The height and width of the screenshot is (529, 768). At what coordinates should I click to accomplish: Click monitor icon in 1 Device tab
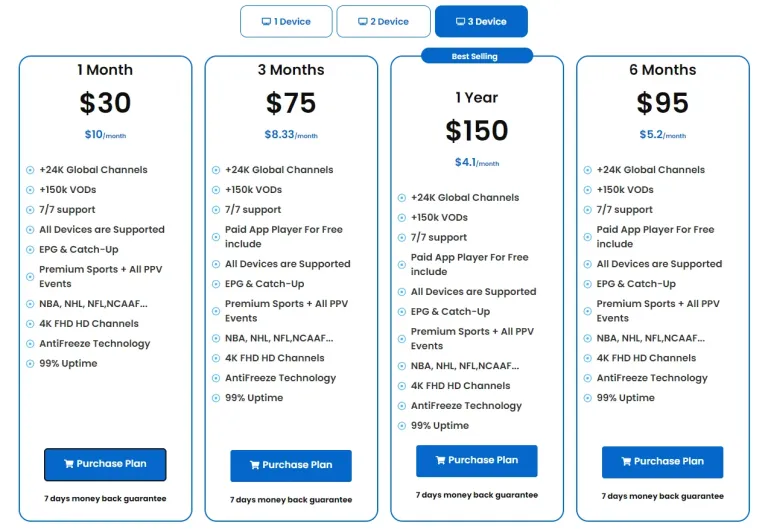(266, 22)
